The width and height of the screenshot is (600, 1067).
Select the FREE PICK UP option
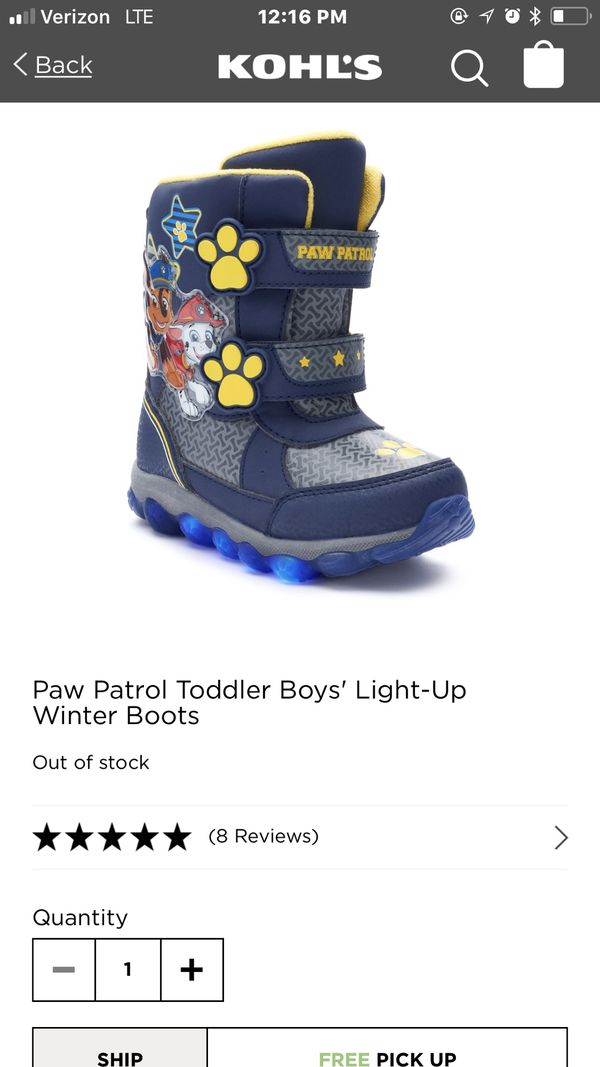(387, 1049)
